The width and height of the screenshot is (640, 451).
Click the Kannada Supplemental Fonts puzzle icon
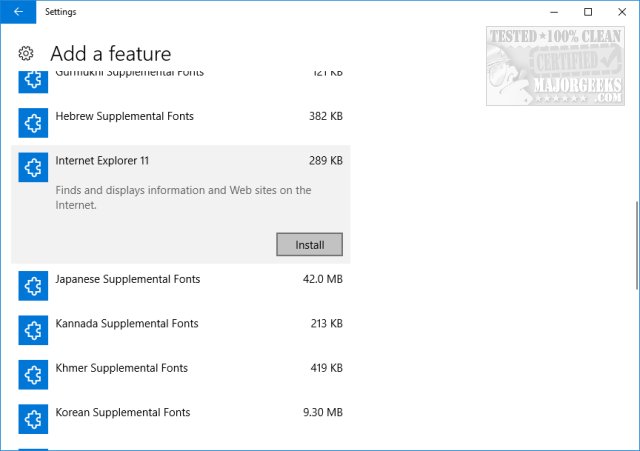[x=33, y=330]
